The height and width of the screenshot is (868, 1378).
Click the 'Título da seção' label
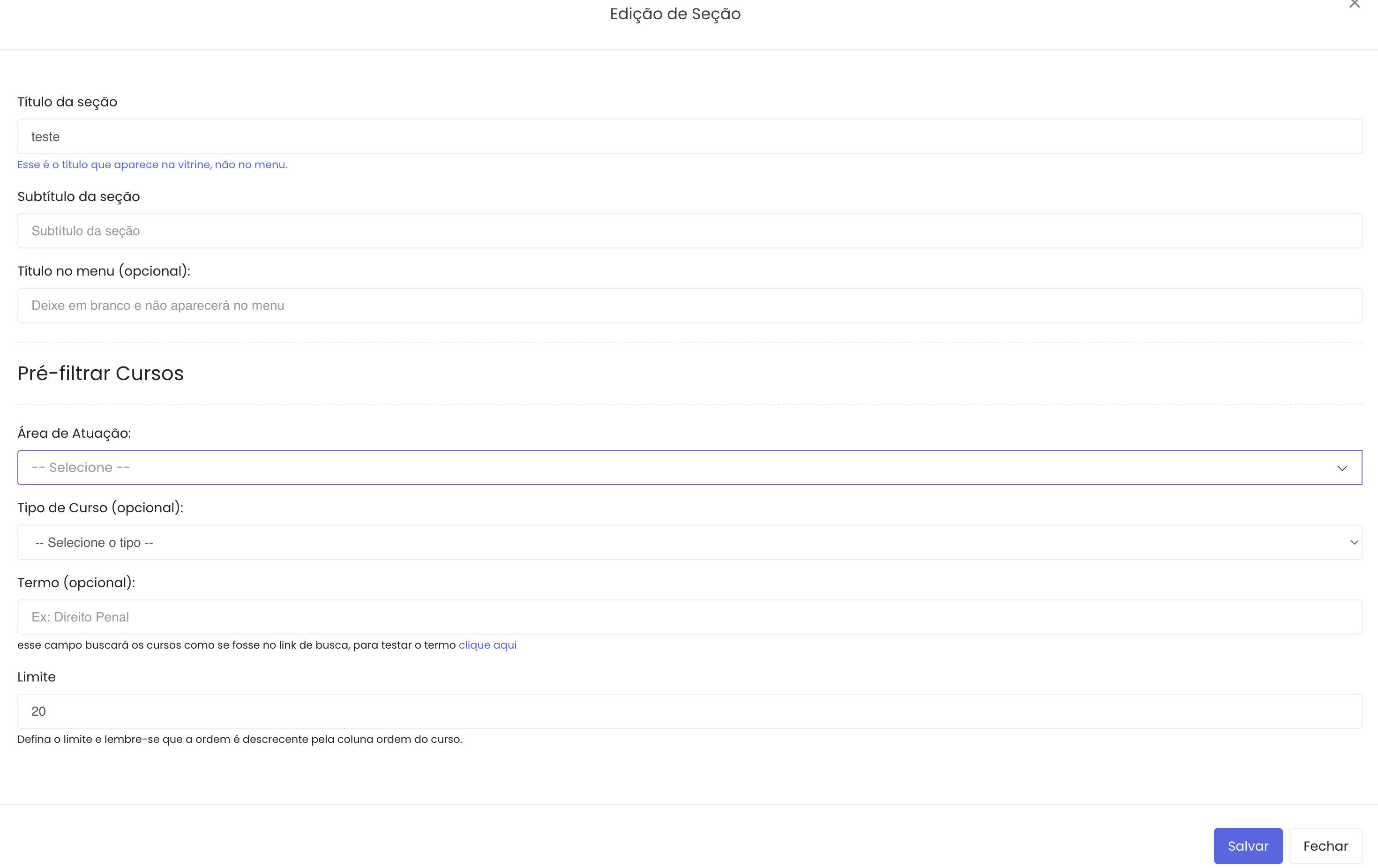(67, 102)
